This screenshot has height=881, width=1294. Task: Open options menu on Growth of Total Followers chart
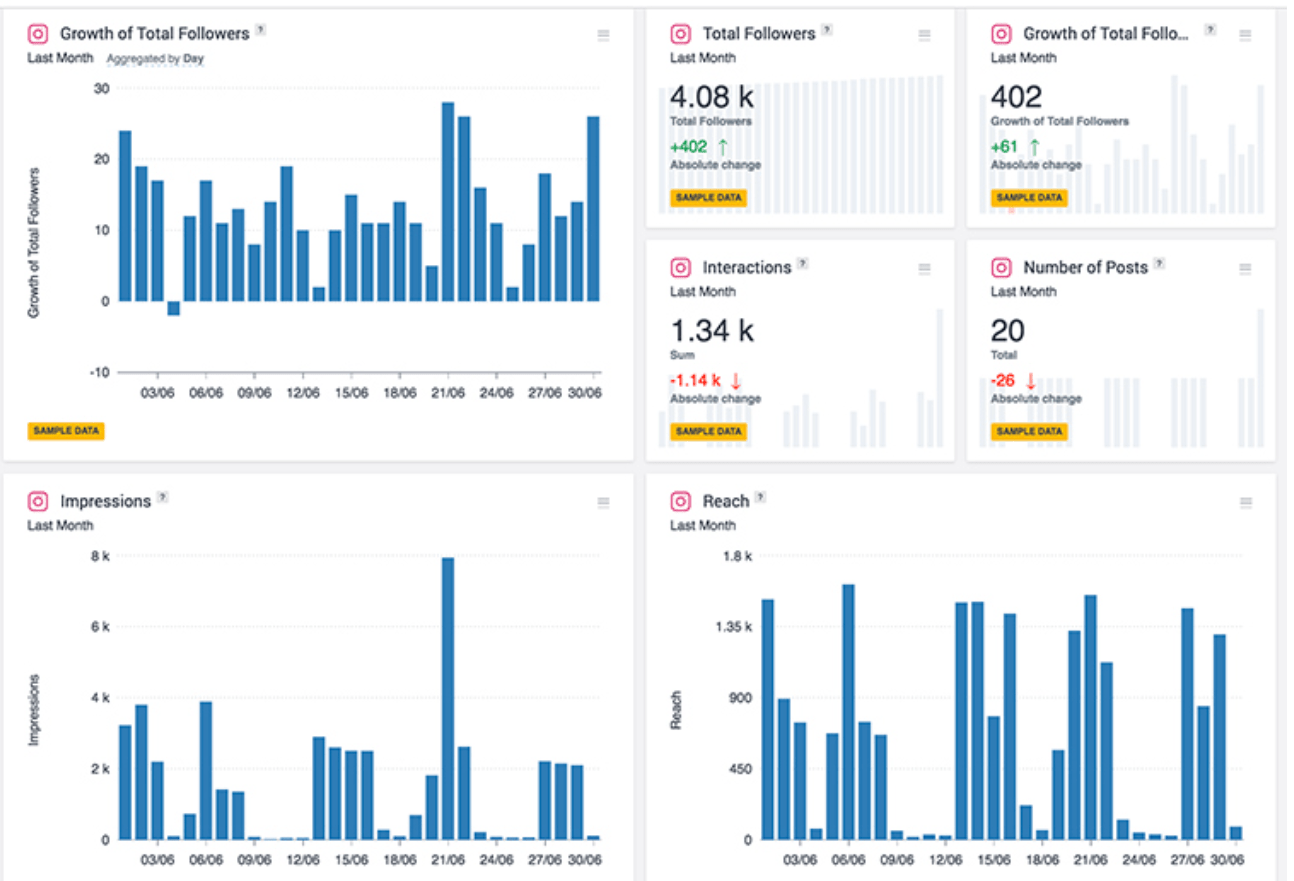coord(604,34)
